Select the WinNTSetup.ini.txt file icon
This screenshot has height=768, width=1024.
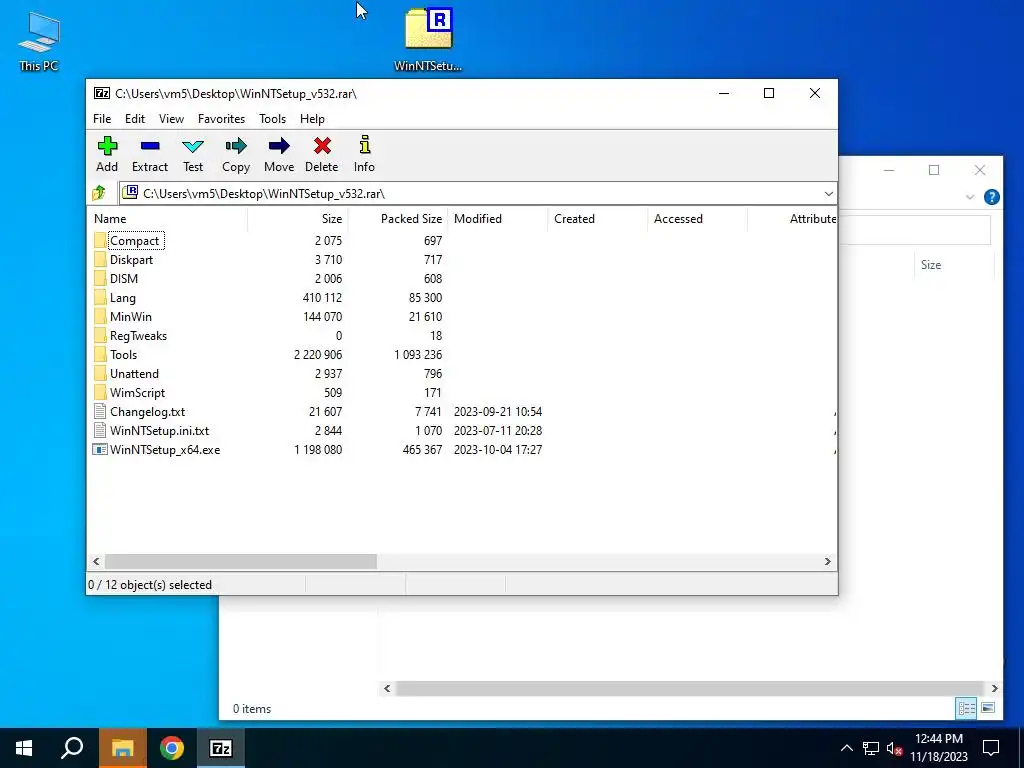tap(100, 430)
